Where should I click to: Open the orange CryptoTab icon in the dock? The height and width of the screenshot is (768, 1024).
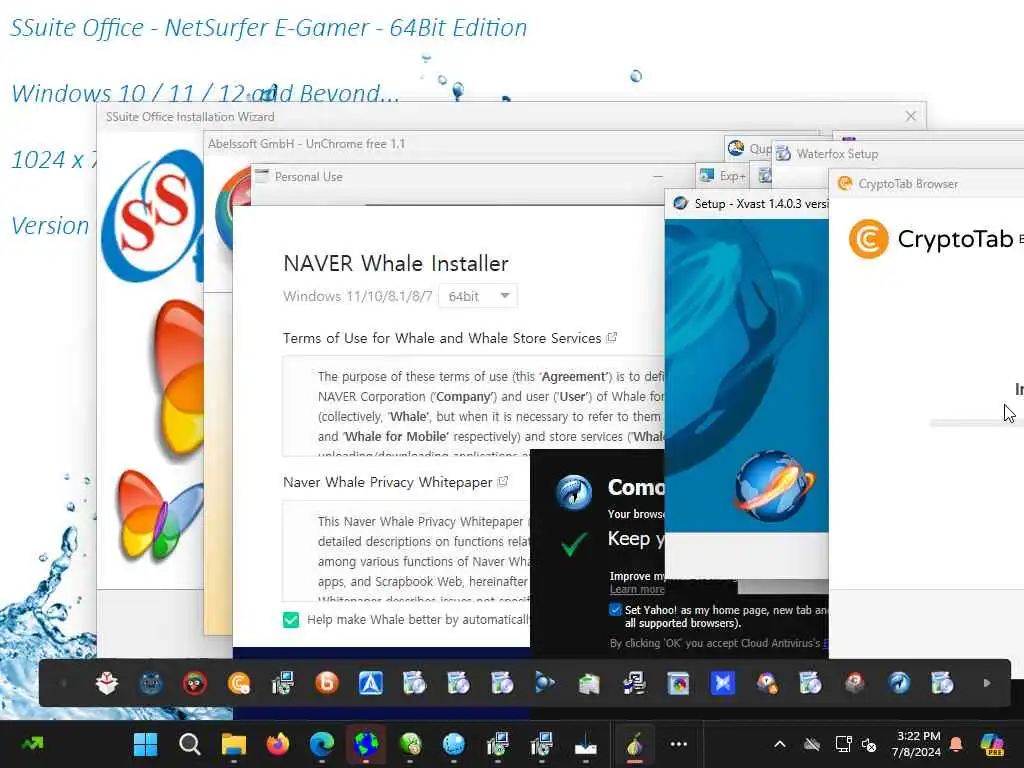click(239, 683)
